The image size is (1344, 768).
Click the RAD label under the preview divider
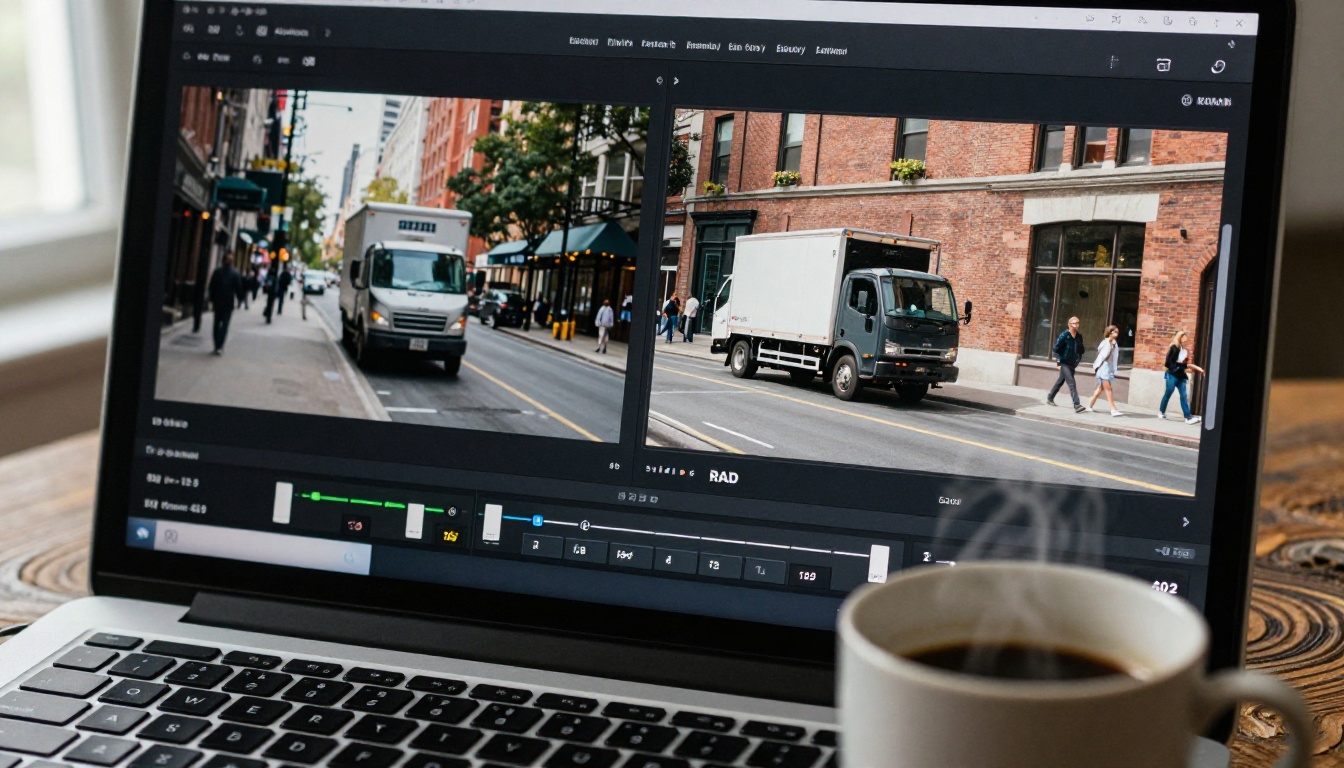pos(723,477)
